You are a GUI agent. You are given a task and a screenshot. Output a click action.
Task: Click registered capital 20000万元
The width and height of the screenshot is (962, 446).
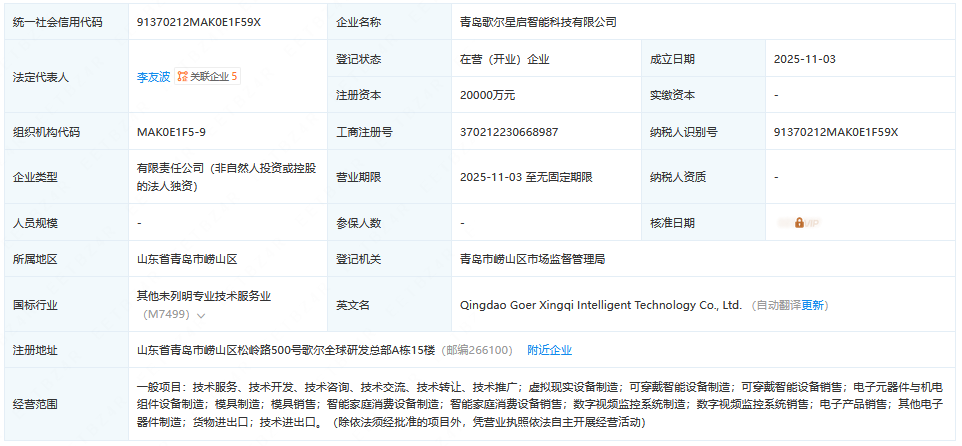point(487,95)
